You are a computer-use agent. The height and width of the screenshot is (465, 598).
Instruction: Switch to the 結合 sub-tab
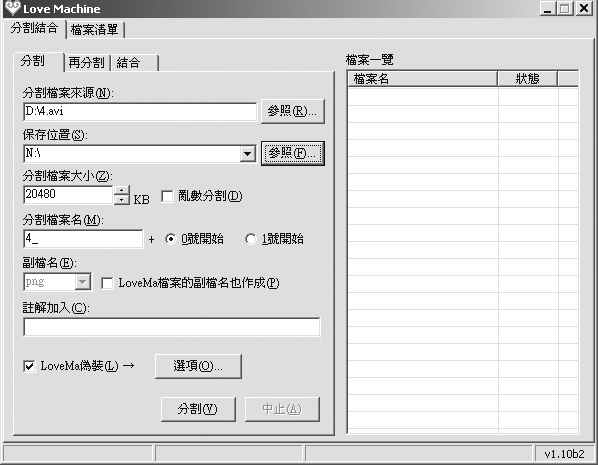tap(134, 63)
